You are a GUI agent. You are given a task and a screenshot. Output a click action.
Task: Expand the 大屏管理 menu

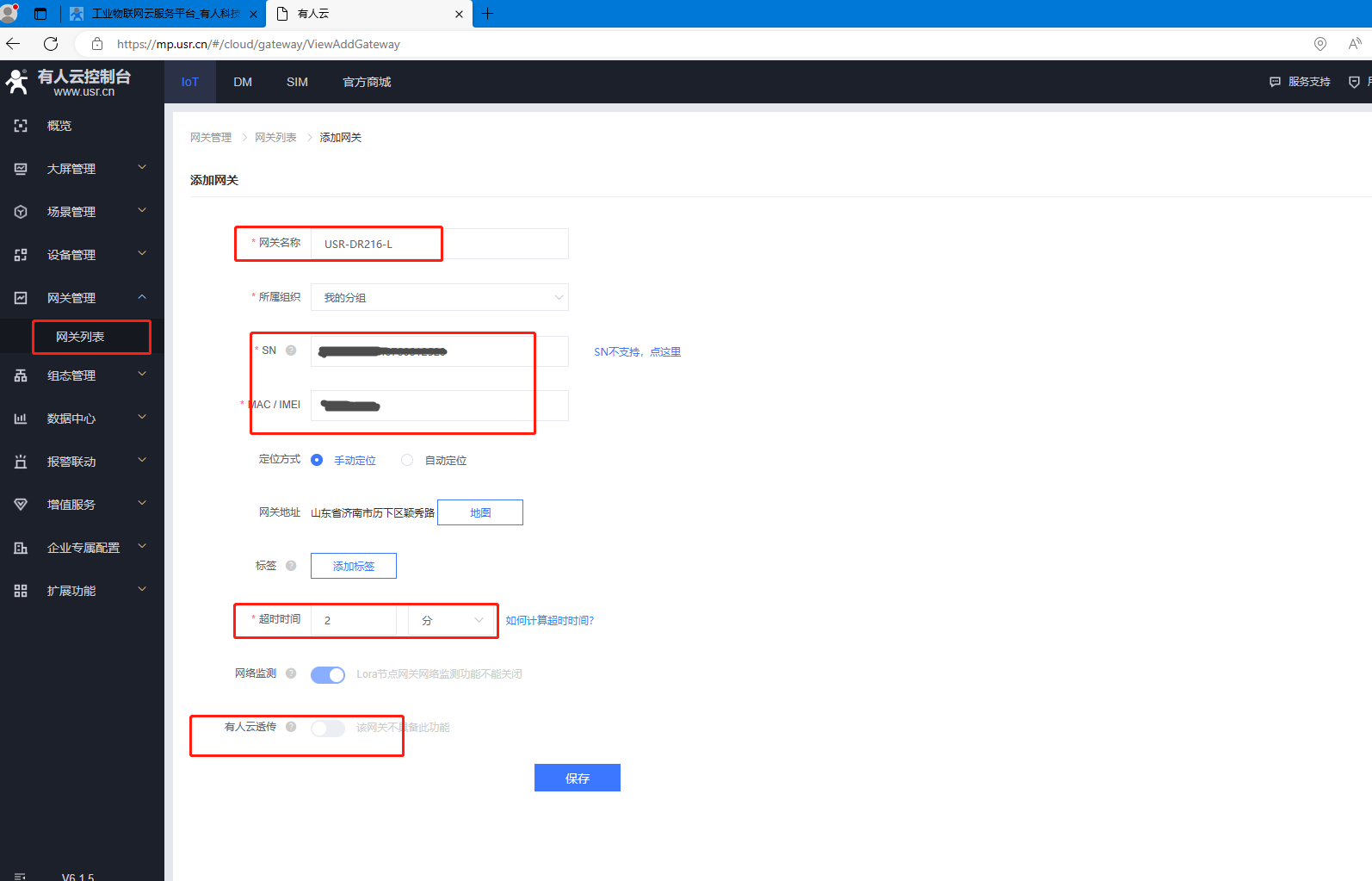(142, 167)
